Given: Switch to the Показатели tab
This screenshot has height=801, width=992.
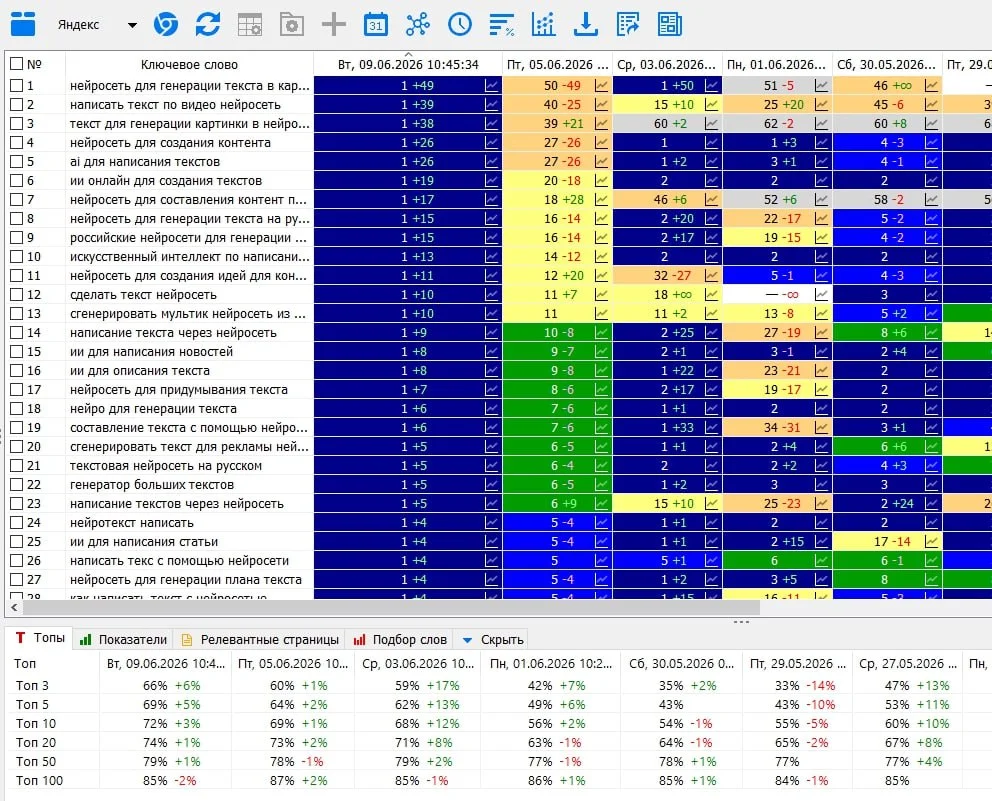Looking at the screenshot, I should [124, 640].
